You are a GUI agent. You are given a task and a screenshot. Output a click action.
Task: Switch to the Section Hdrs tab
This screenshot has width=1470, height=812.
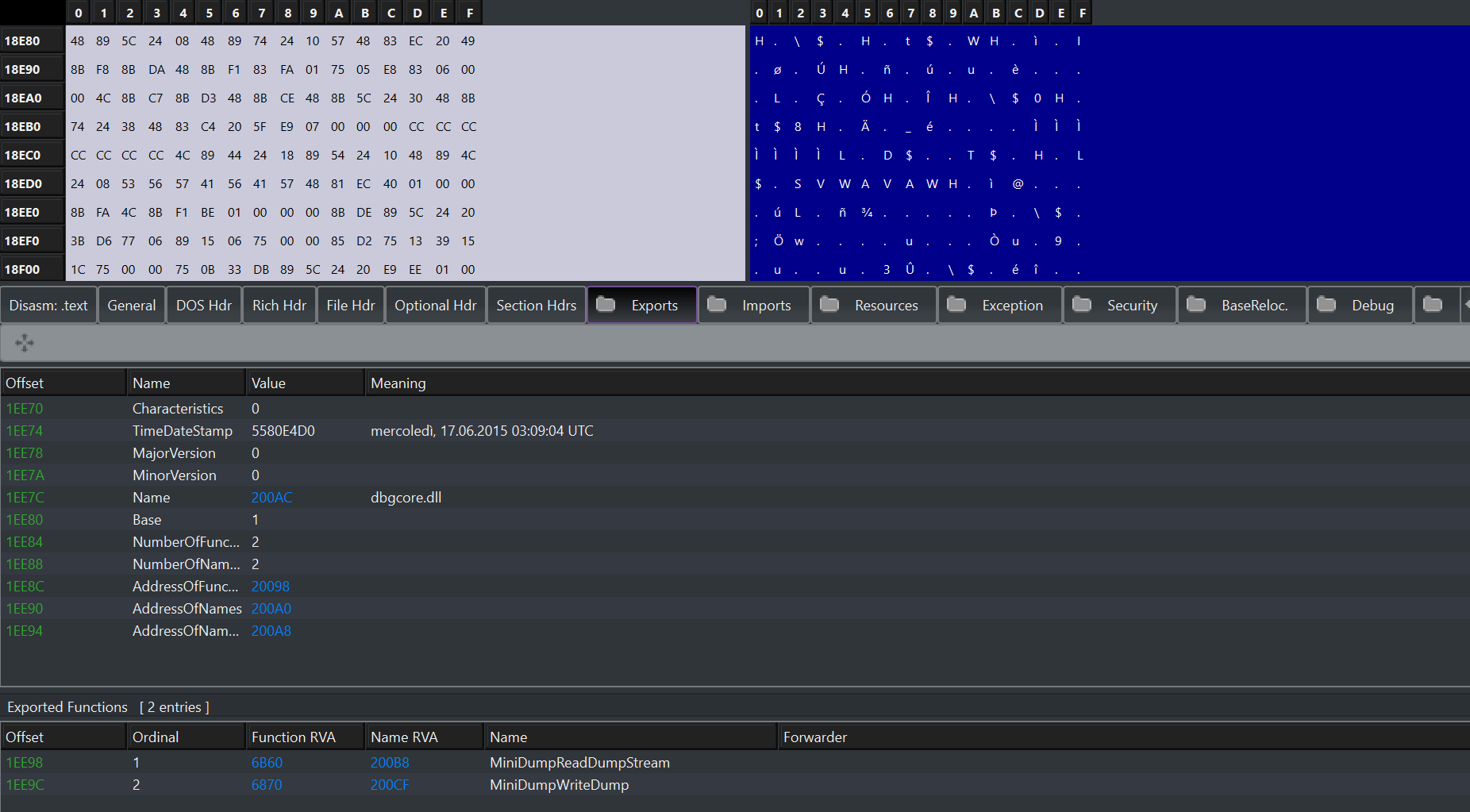pos(537,306)
